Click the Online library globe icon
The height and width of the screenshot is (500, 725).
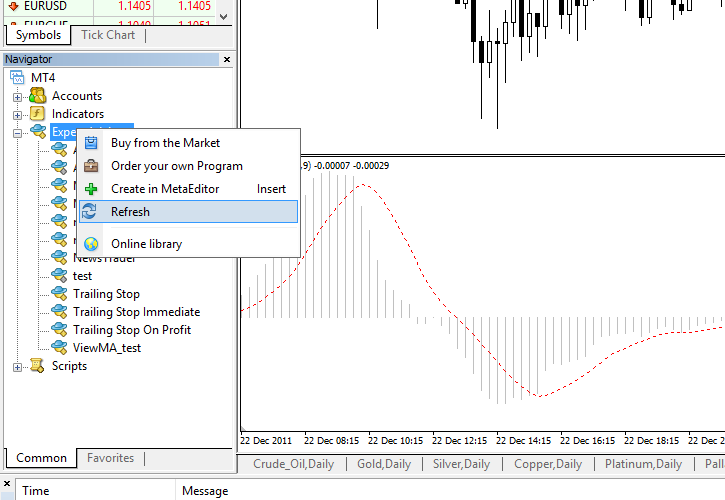(91, 244)
